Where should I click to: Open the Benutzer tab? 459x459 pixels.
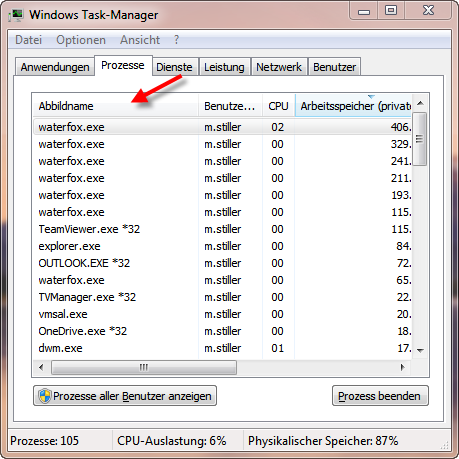(335, 67)
